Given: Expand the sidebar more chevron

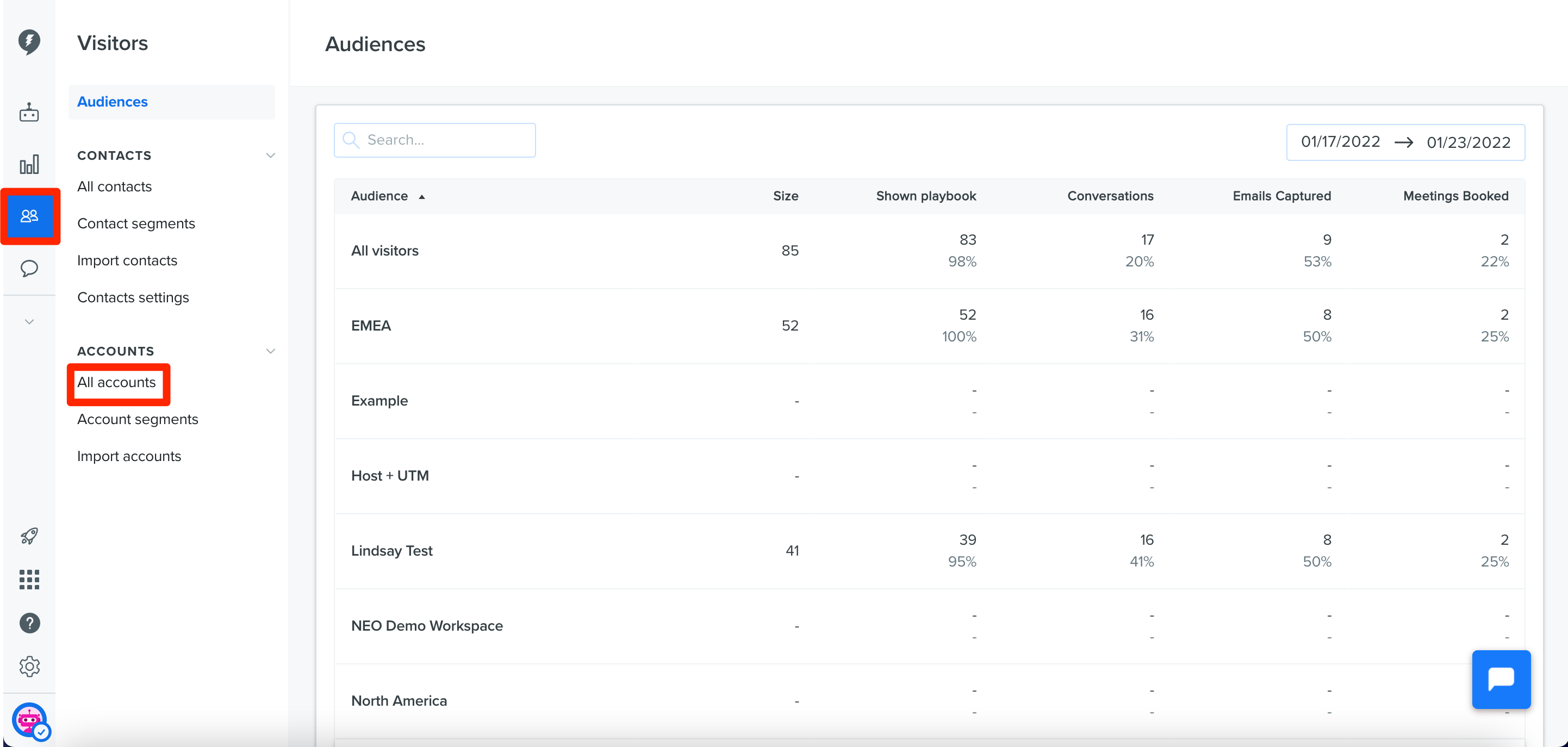Looking at the screenshot, I should tap(29, 321).
